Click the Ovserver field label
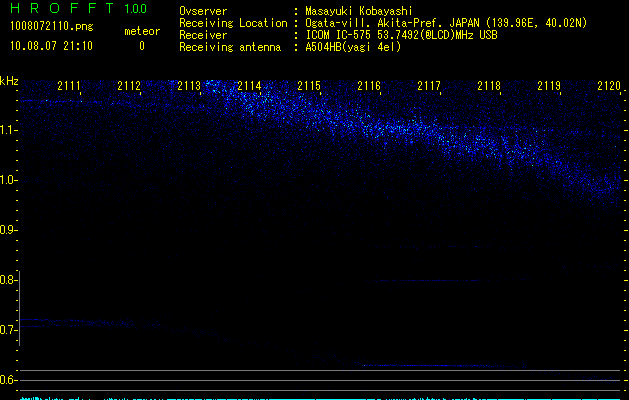 pos(203,11)
